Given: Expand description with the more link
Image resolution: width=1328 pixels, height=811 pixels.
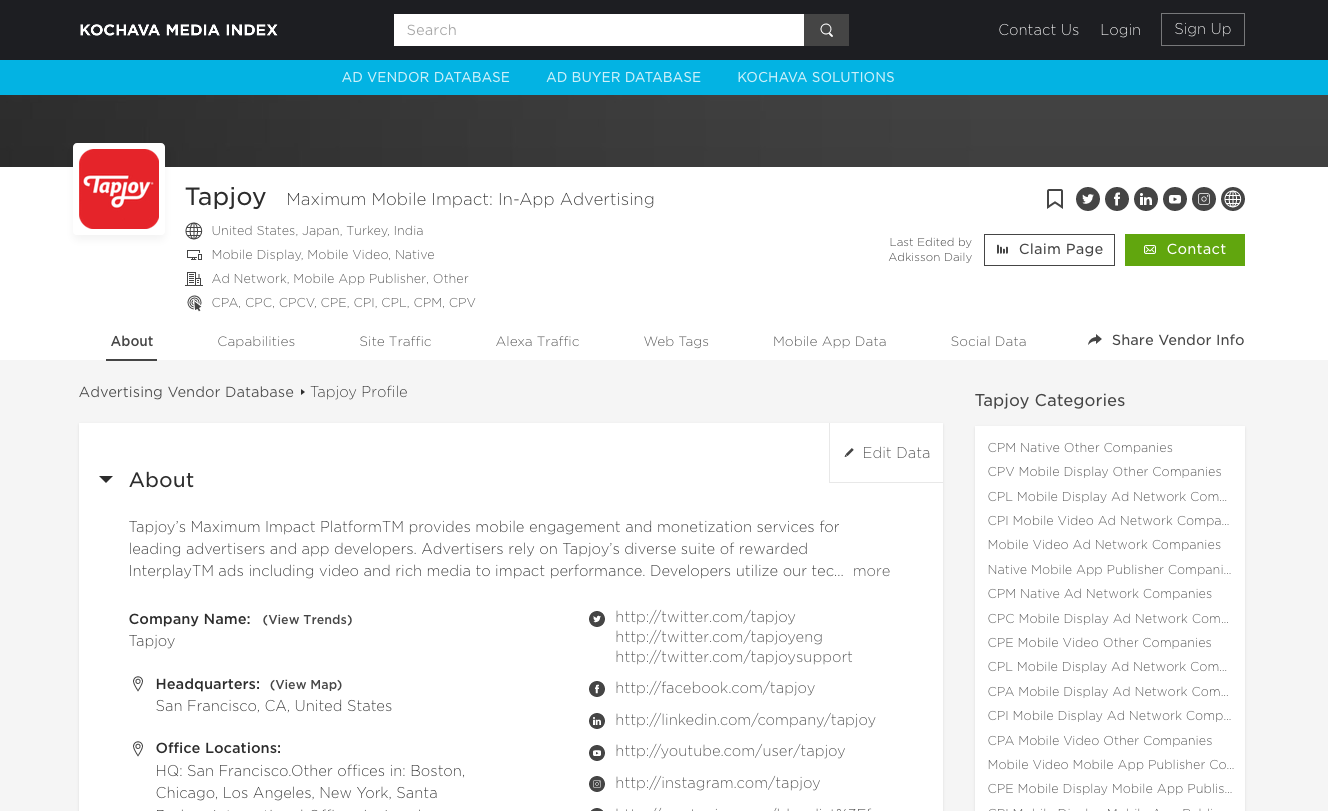Looking at the screenshot, I should (871, 571).
